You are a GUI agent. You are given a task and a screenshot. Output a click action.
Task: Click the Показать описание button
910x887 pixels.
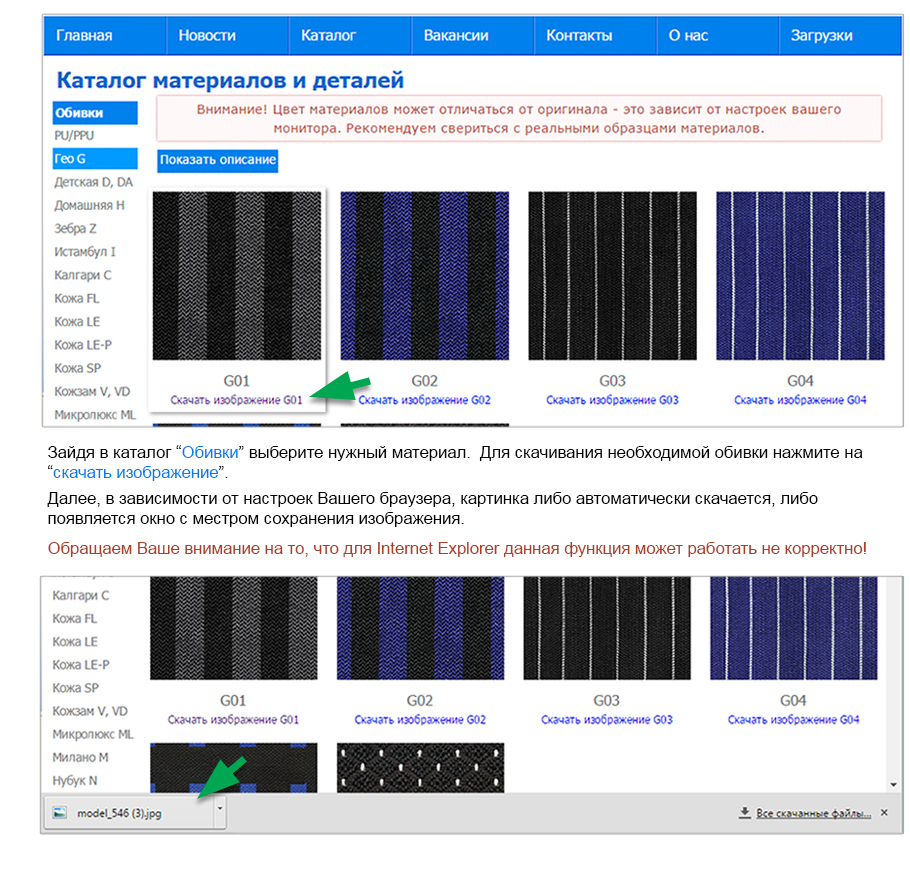(x=218, y=160)
